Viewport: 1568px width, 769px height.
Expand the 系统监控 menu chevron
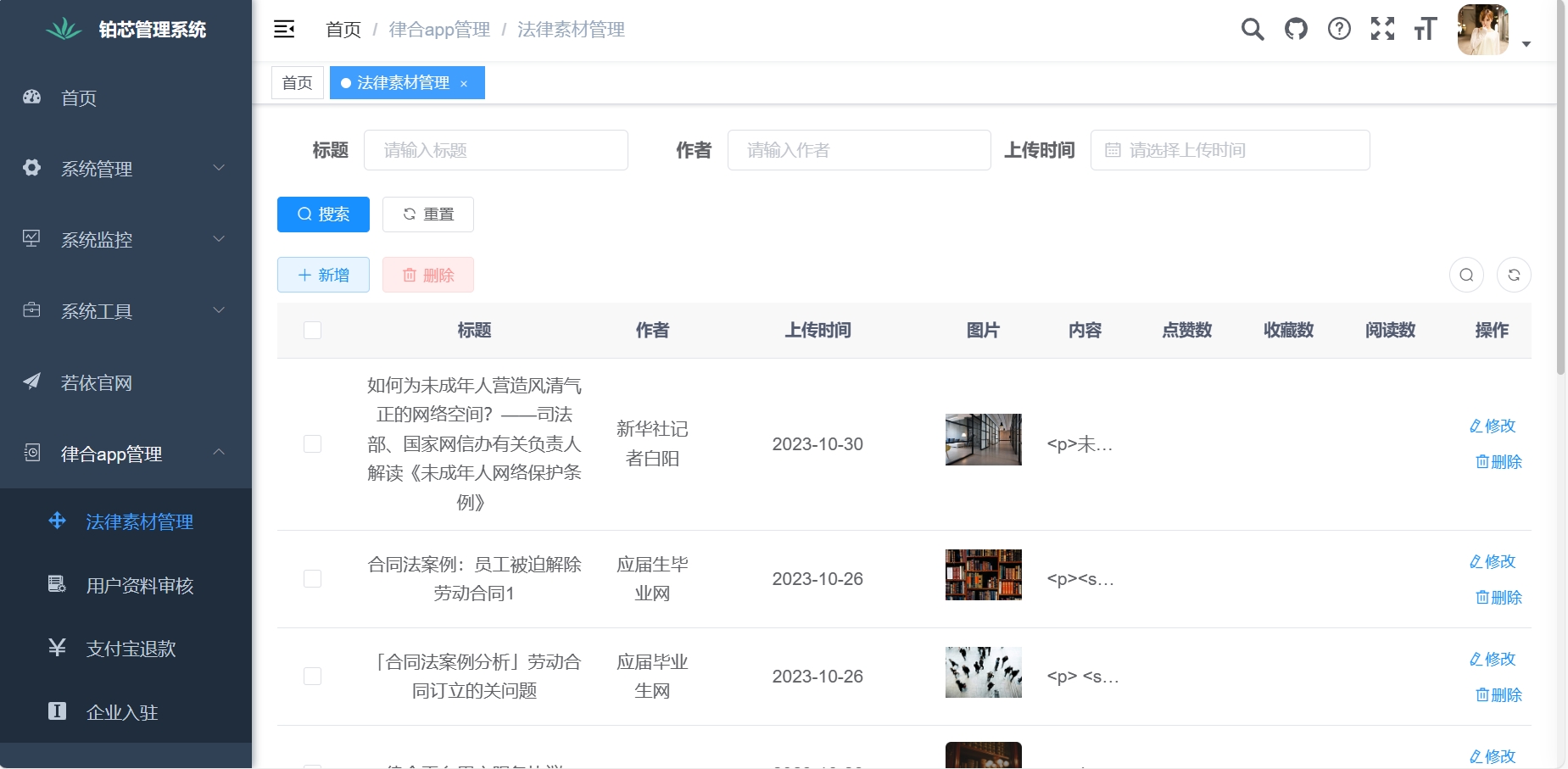tap(219, 239)
